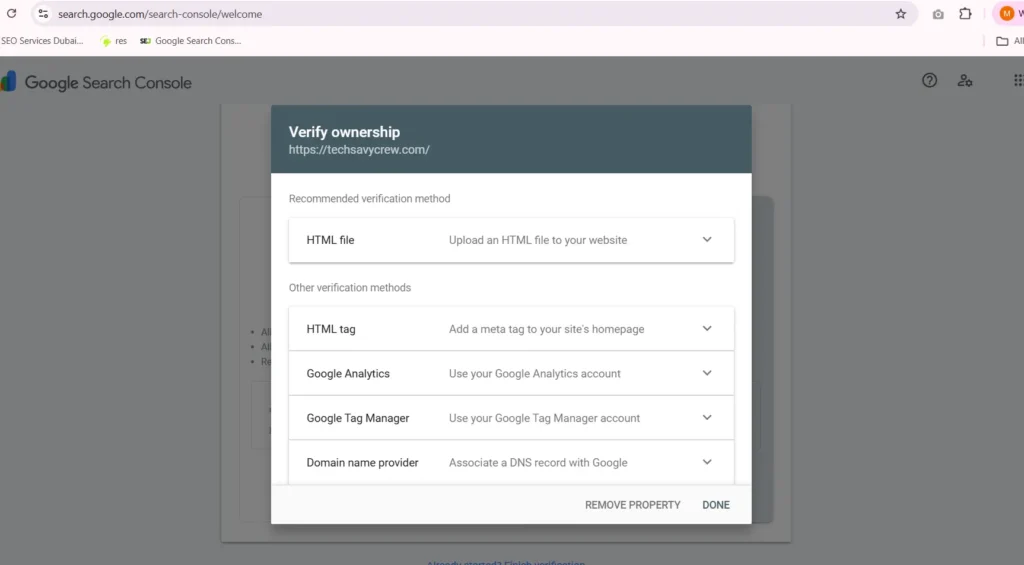
Task: Expand the HTML tag verification method
Action: 707,329
